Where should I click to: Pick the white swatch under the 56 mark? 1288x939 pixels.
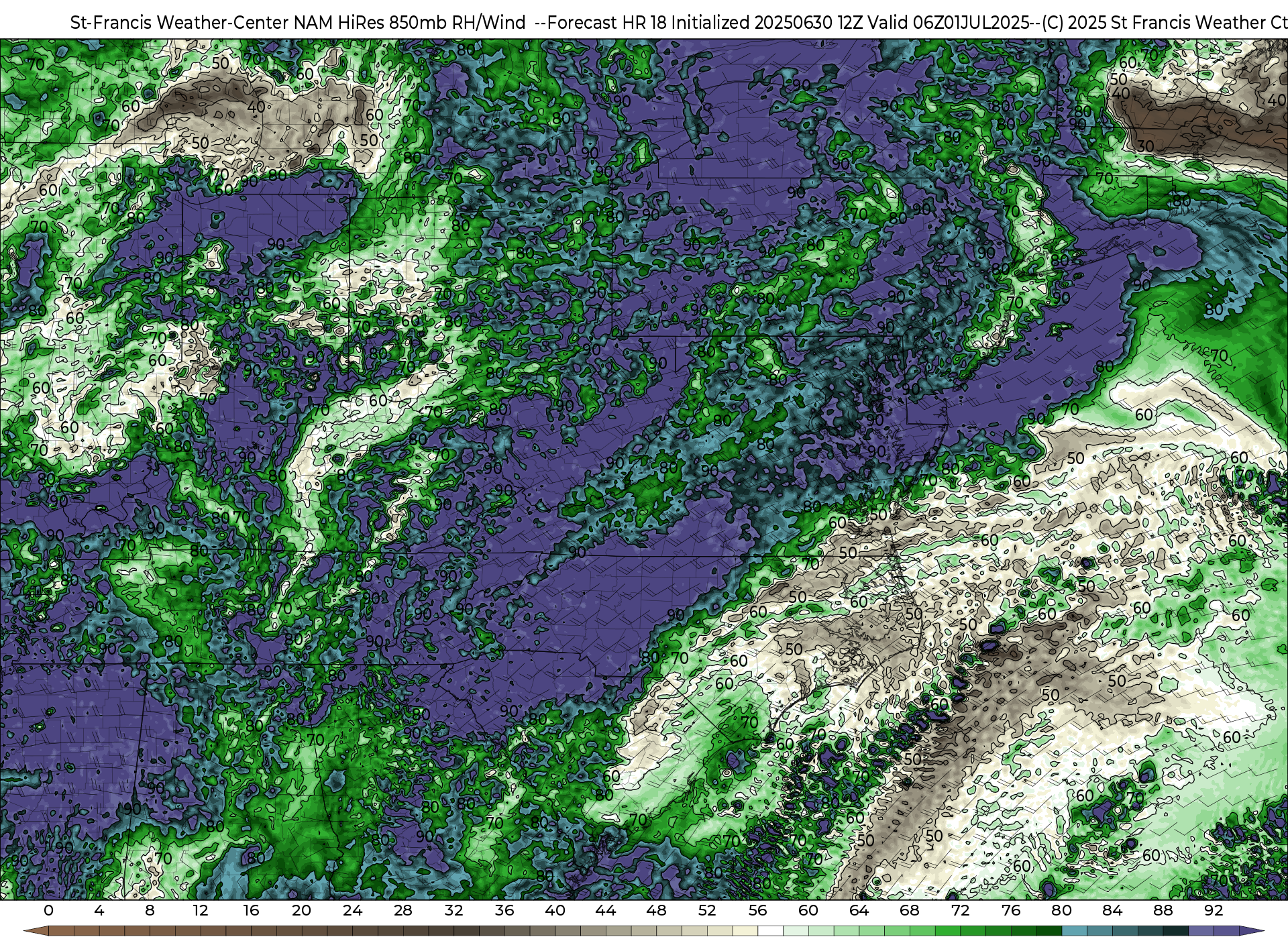pos(770,931)
